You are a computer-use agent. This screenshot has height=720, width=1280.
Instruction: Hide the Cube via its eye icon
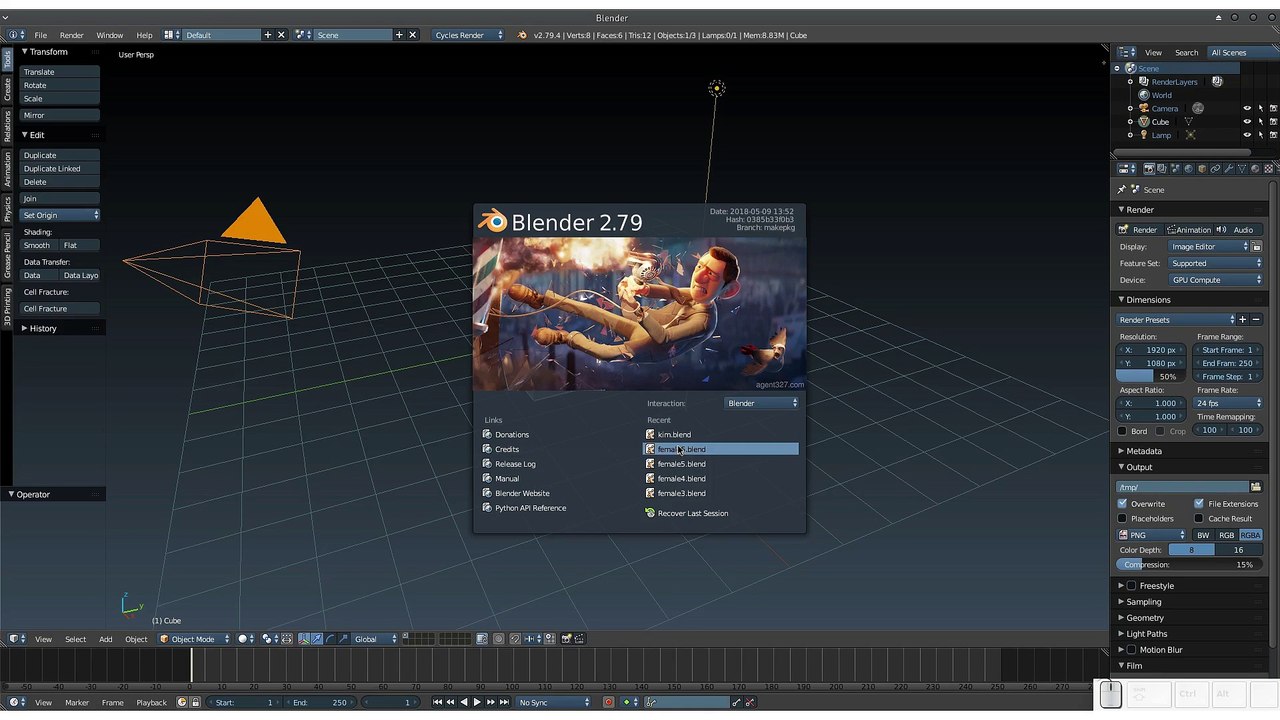(1247, 122)
